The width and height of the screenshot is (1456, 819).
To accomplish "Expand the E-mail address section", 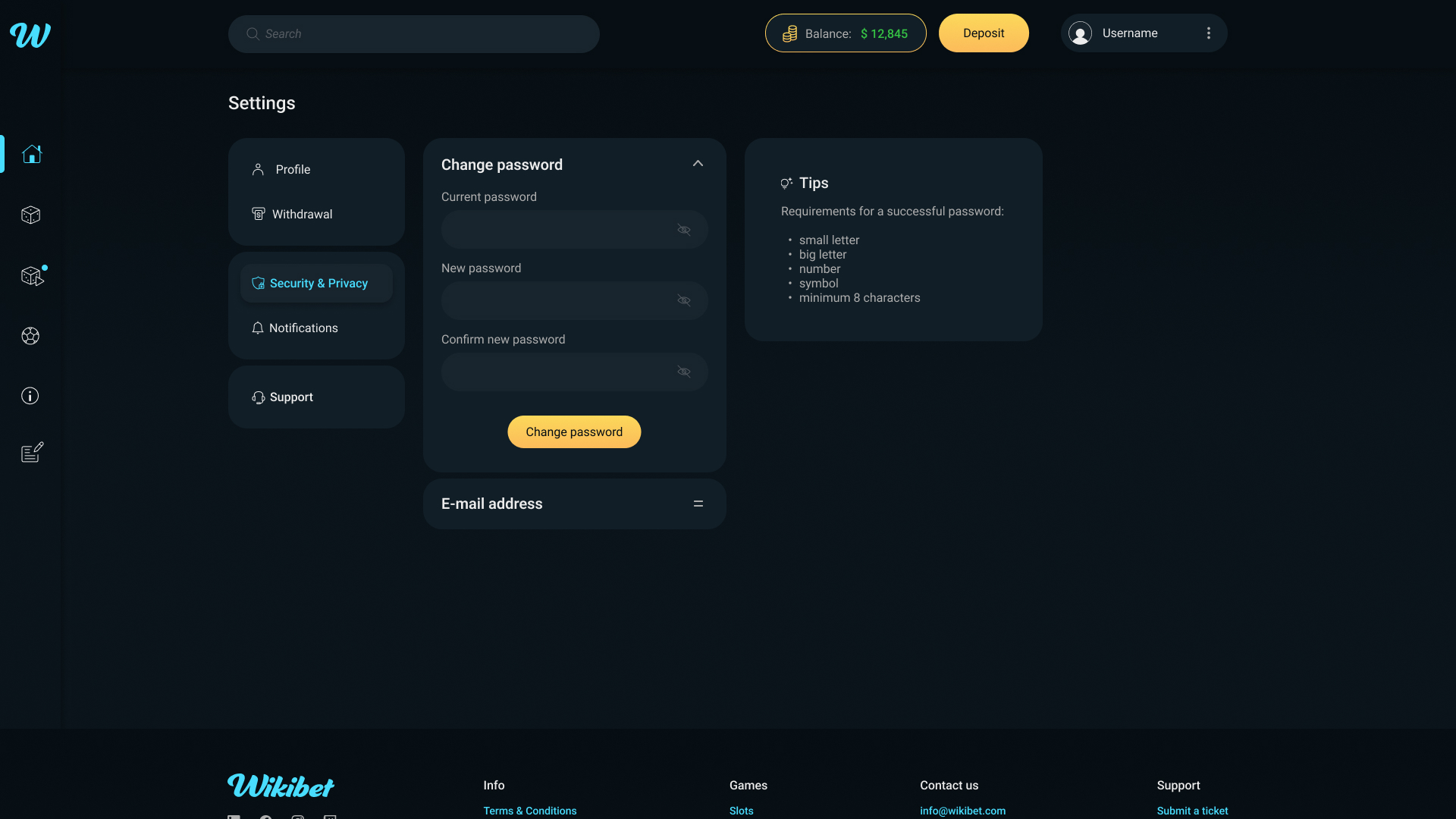I will coord(698,504).
